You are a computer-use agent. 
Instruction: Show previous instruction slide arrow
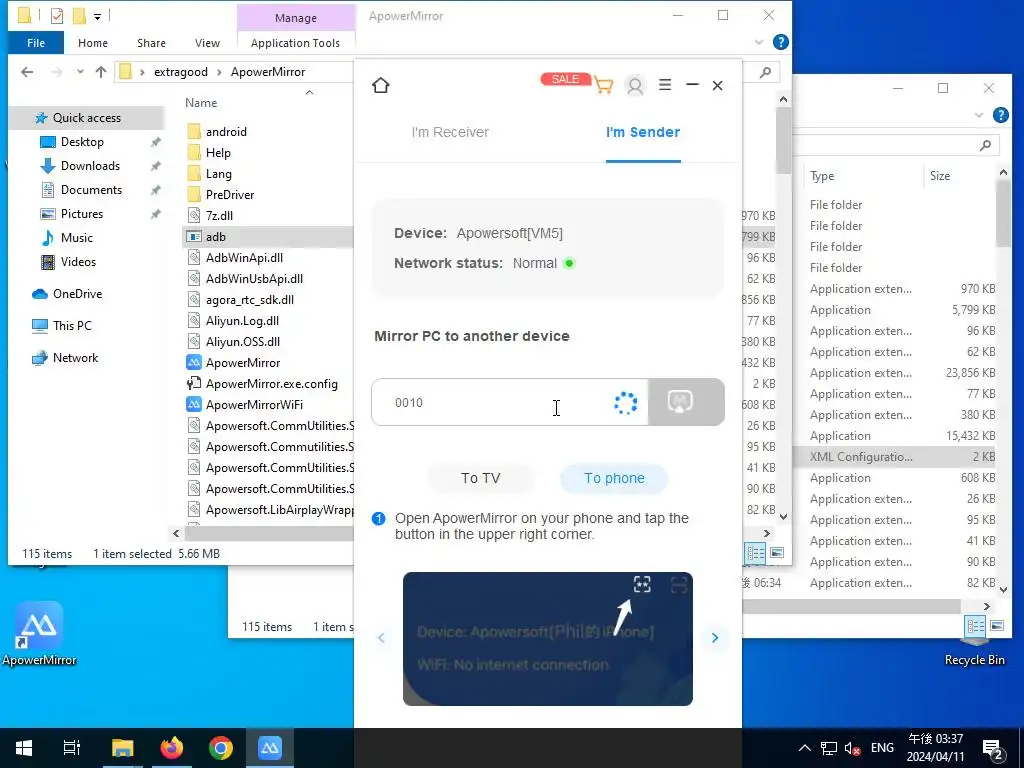click(381, 637)
